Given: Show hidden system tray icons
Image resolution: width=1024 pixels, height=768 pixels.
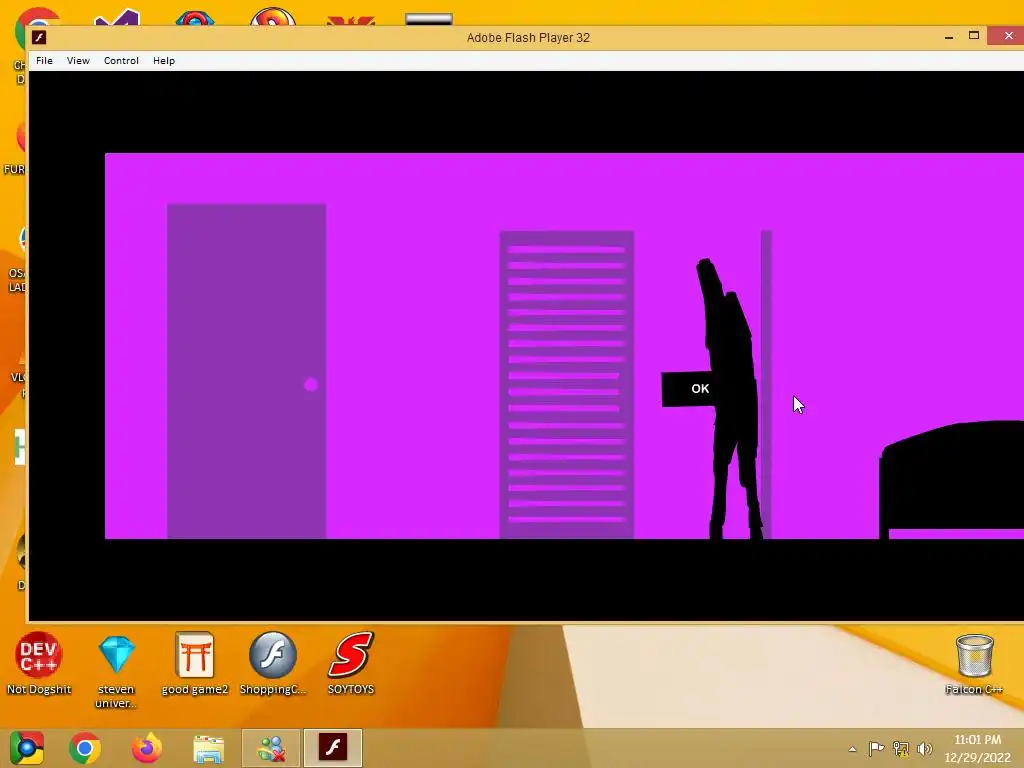Looking at the screenshot, I should (852, 749).
